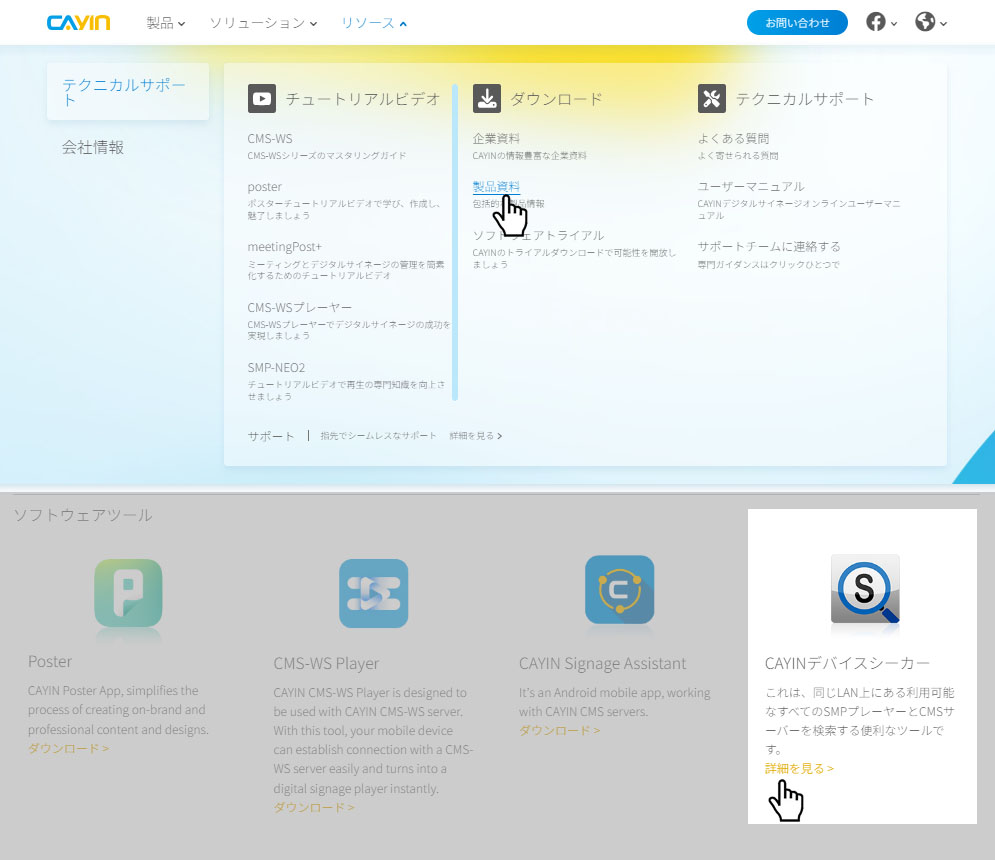Click the CMS-WS Player title text

(326, 663)
